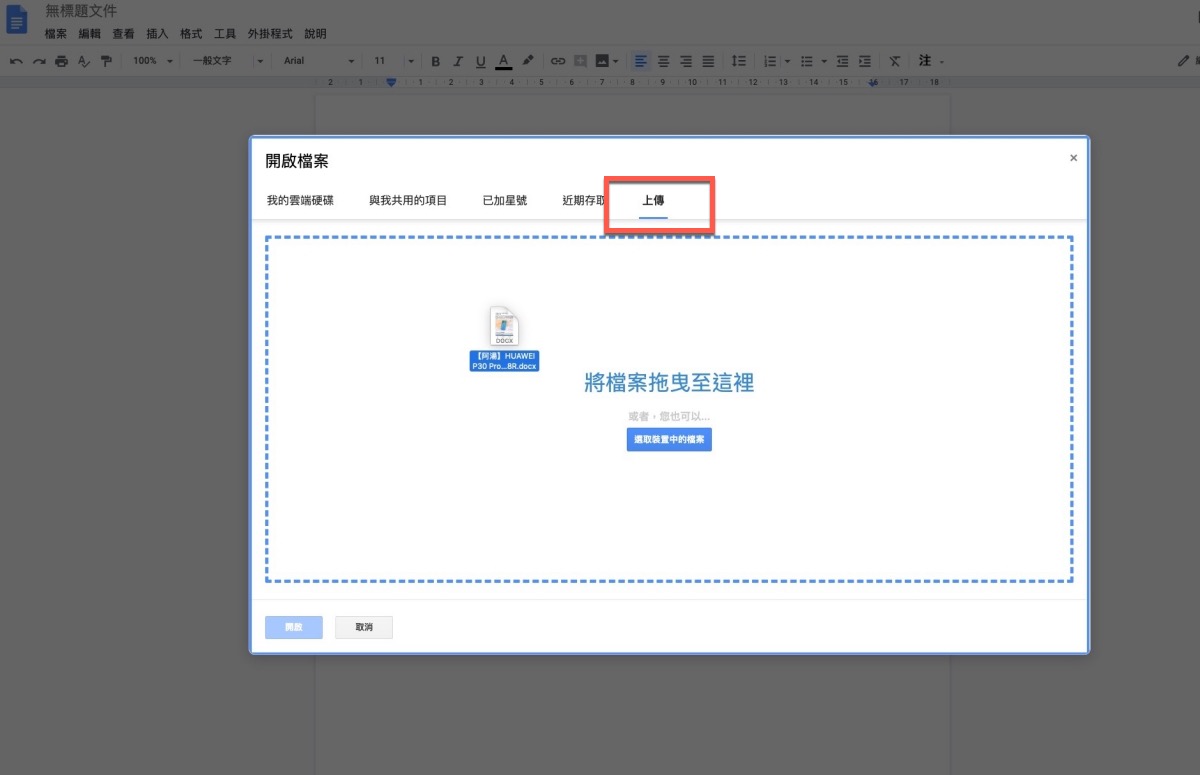Viewport: 1200px width, 775px height.
Task: Click the print icon
Action: point(62,61)
